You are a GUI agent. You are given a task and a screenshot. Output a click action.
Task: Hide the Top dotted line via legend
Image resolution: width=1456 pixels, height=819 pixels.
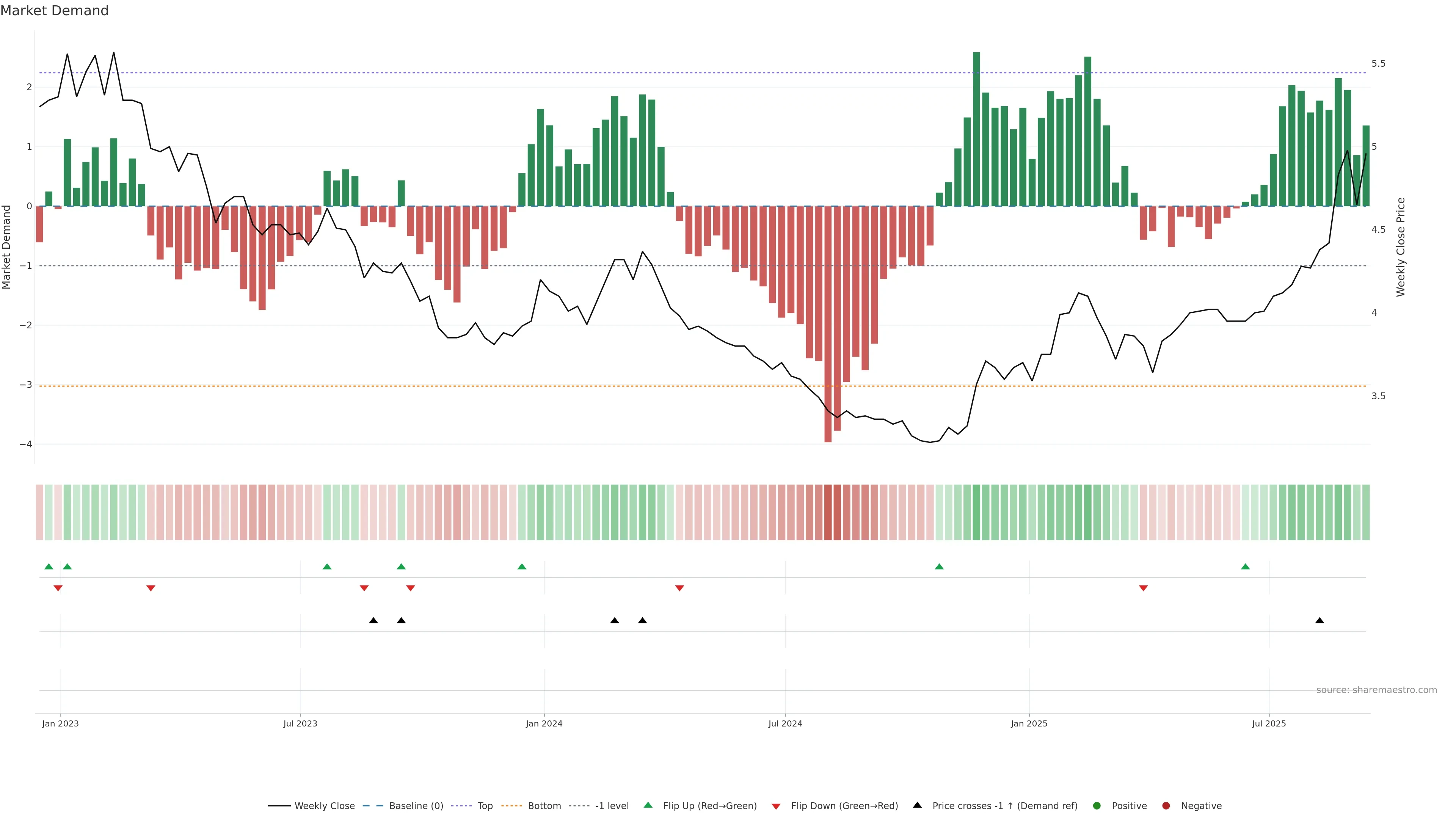tap(485, 806)
